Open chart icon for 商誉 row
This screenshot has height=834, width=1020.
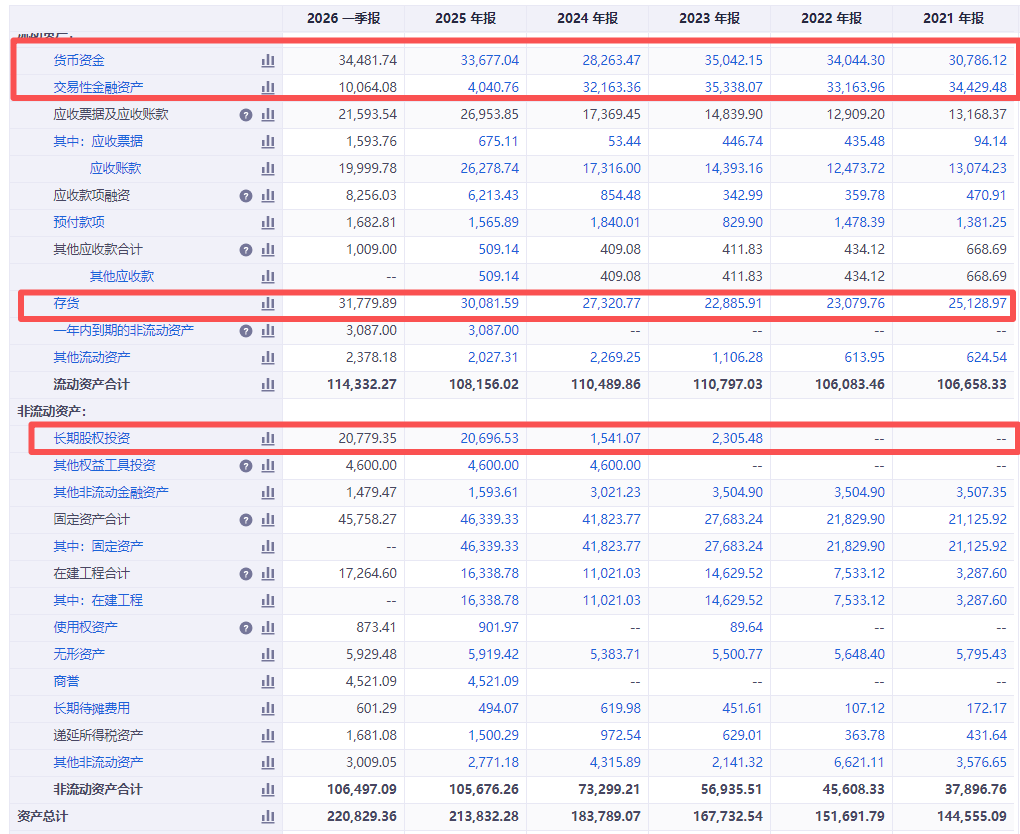[x=267, y=682]
